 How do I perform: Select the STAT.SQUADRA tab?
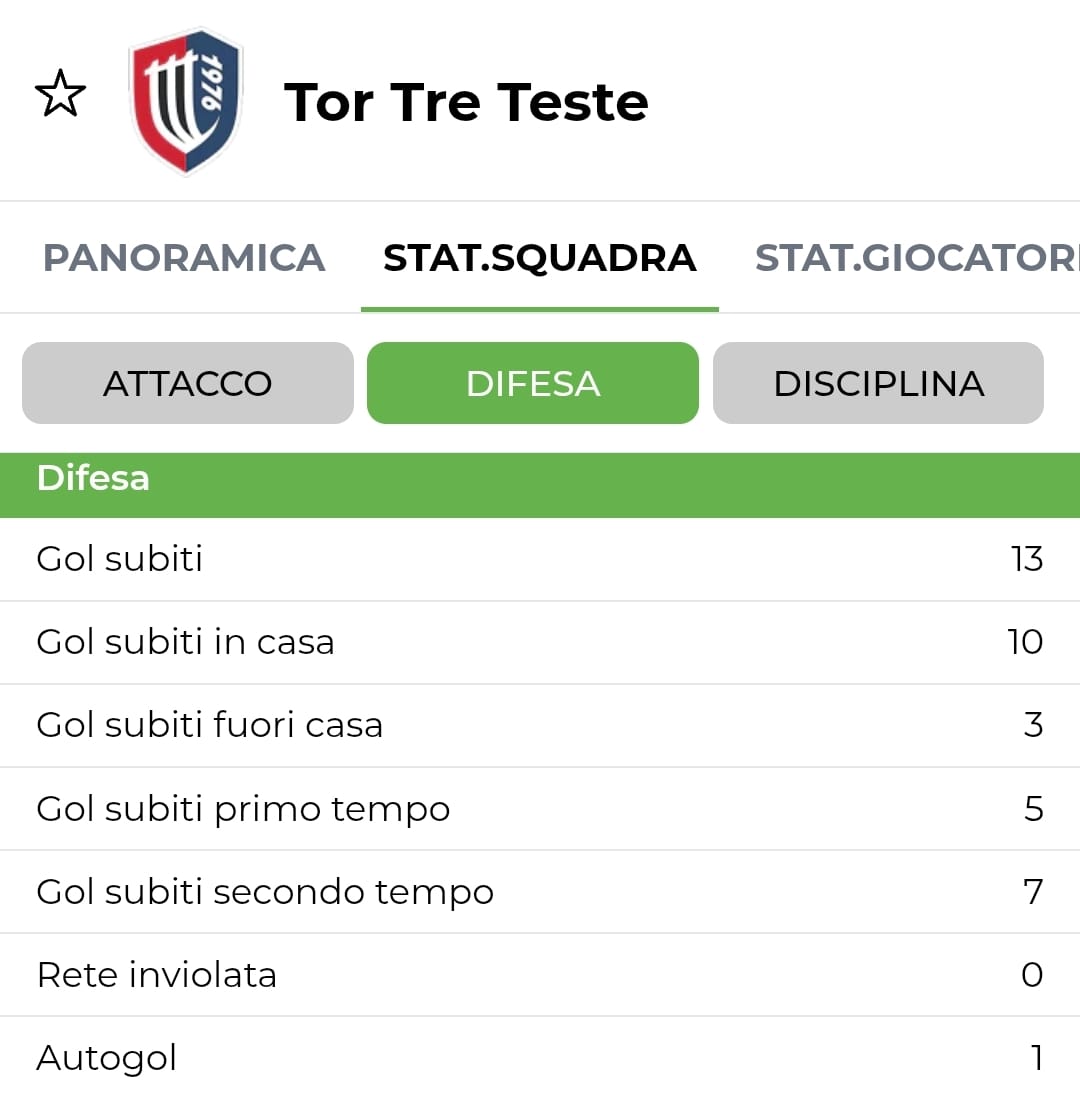(539, 258)
